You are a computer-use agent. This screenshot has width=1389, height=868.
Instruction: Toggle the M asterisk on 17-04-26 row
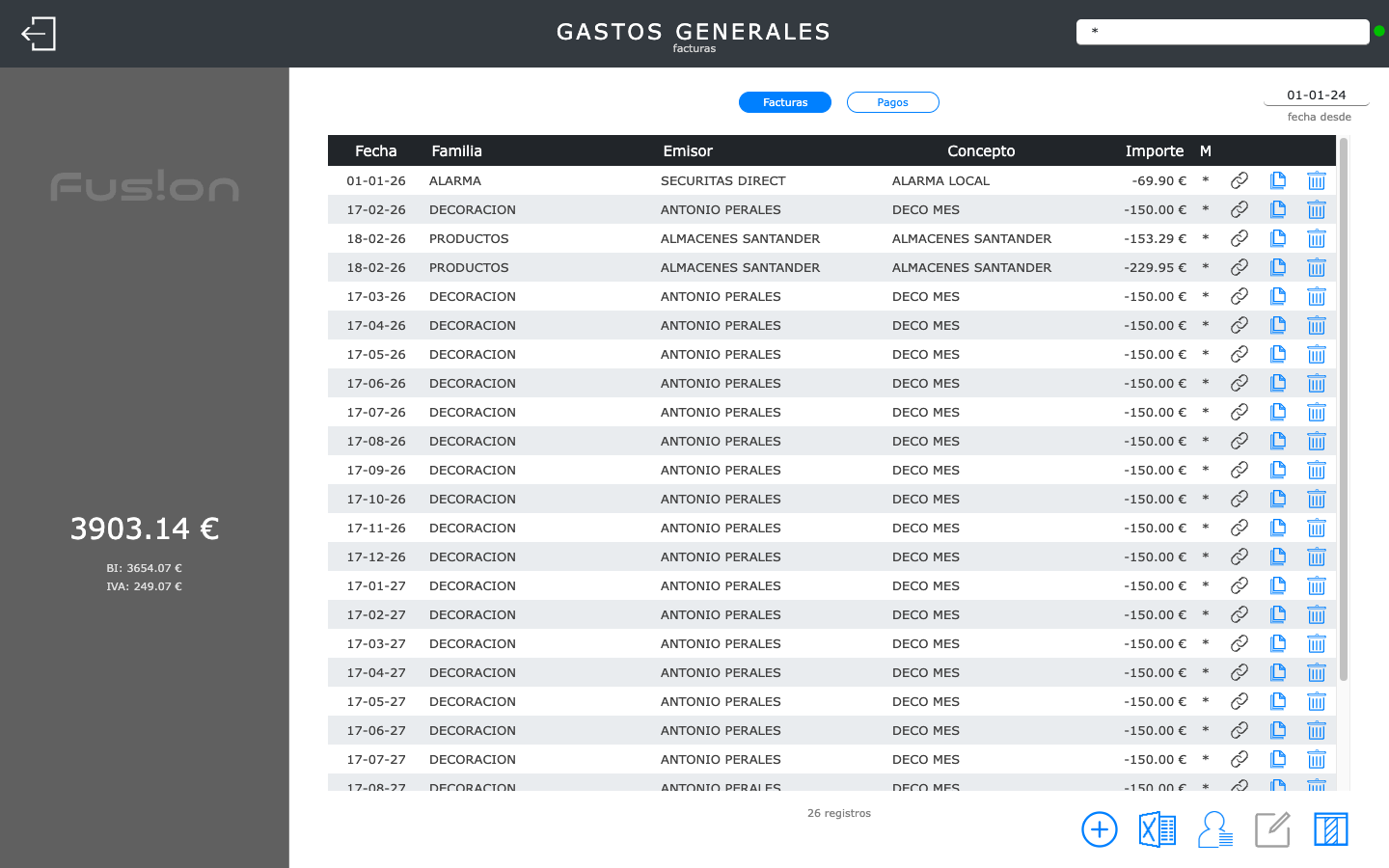coord(1206,325)
